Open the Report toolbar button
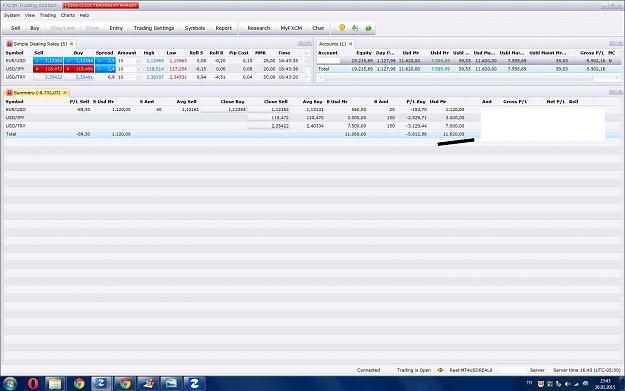 click(223, 28)
